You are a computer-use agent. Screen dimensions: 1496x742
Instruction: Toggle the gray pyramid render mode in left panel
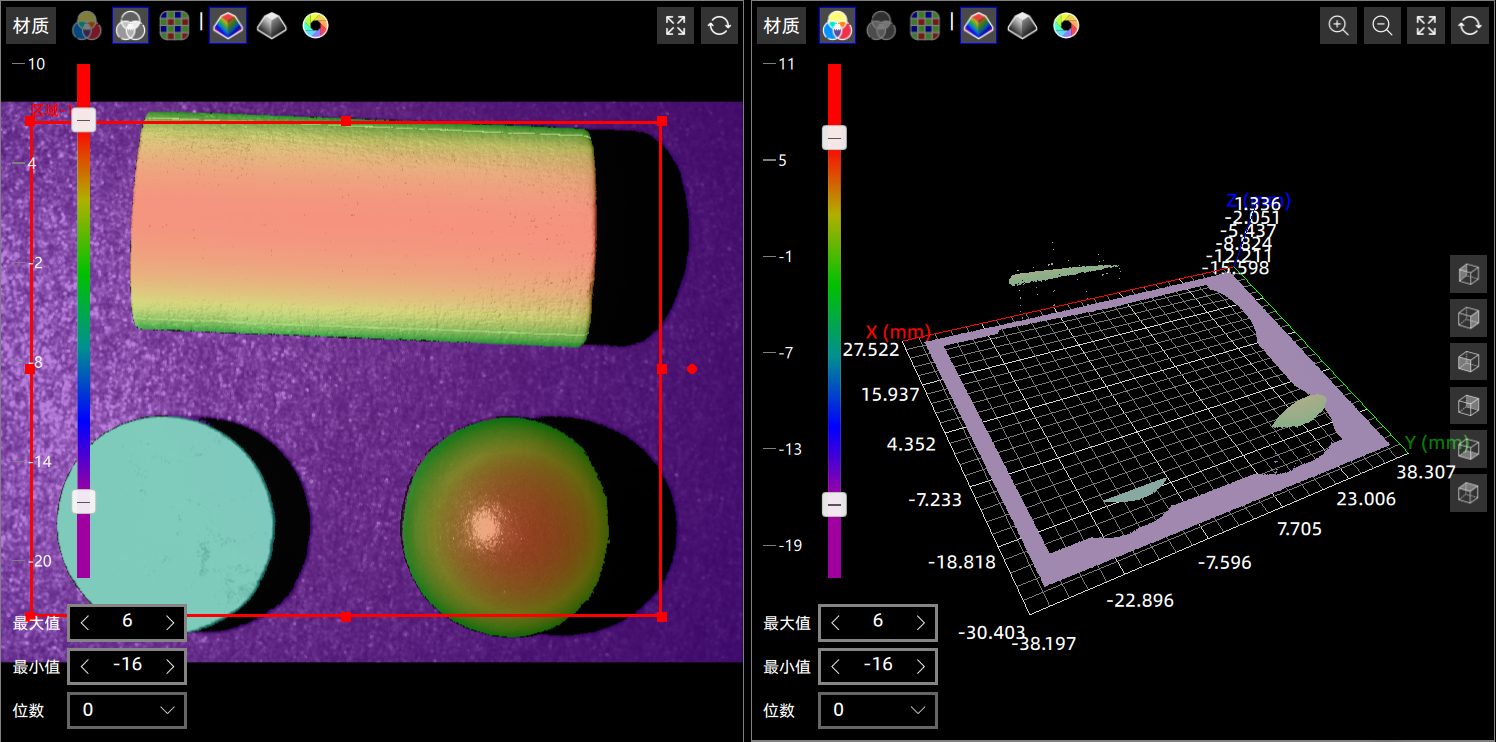271,26
